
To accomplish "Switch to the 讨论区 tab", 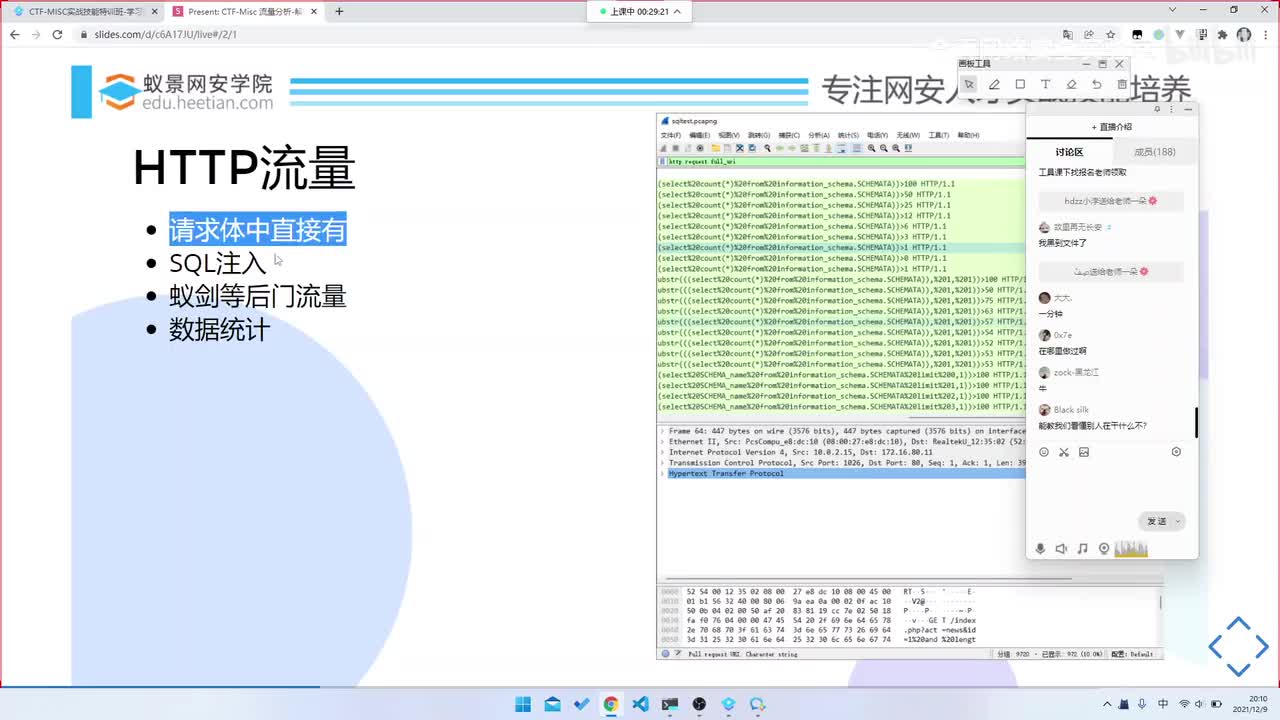I will [1069, 152].
